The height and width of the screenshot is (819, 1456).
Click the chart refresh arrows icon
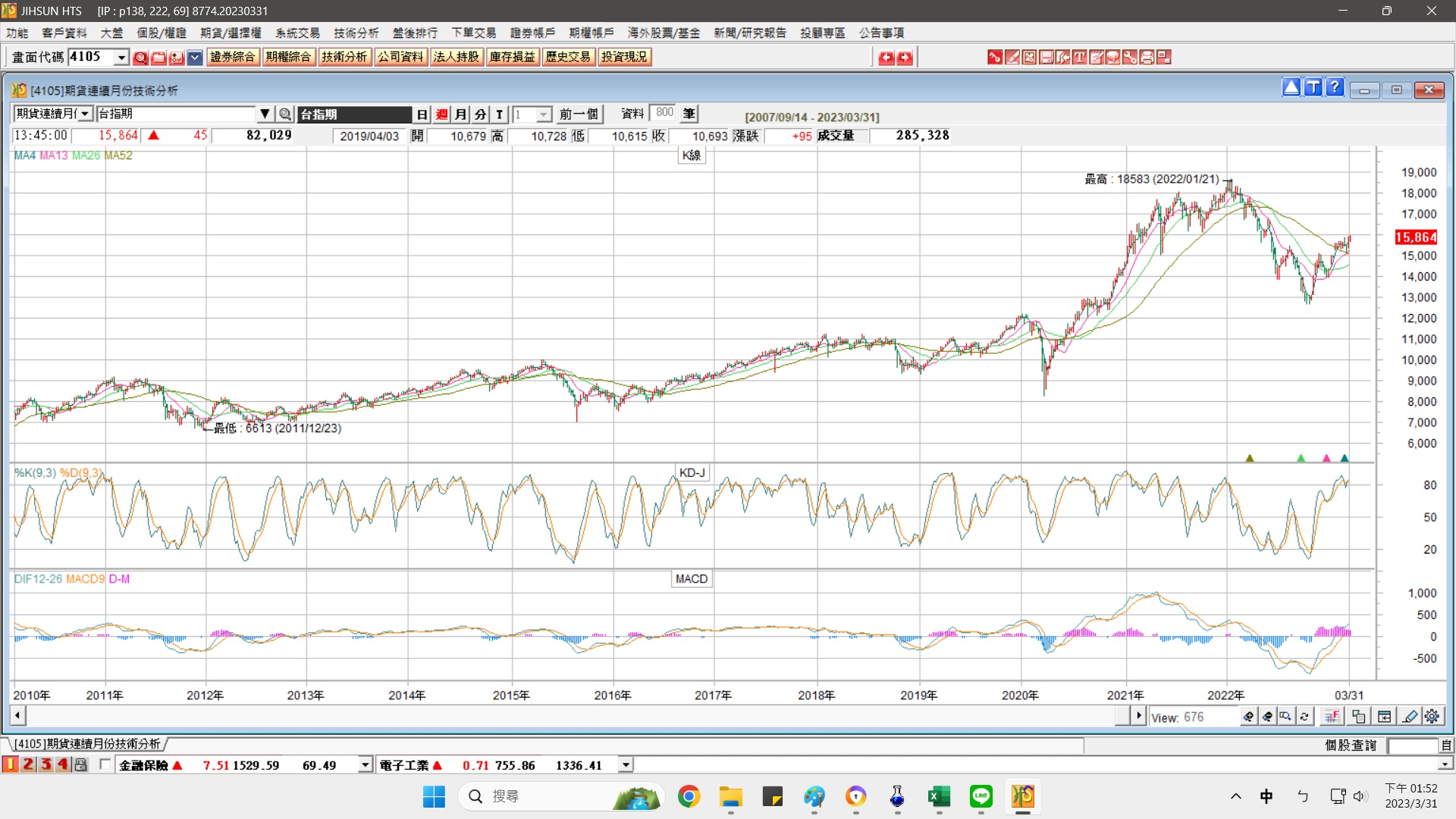1304,717
